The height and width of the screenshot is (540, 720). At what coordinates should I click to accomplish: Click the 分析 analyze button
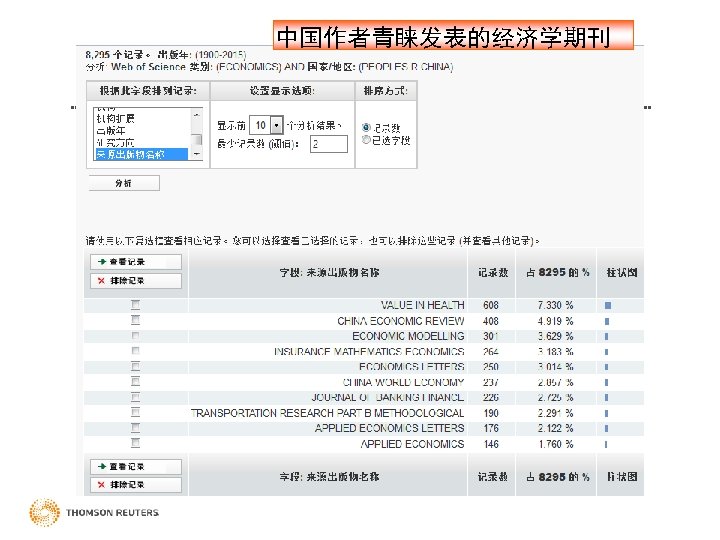click(124, 183)
